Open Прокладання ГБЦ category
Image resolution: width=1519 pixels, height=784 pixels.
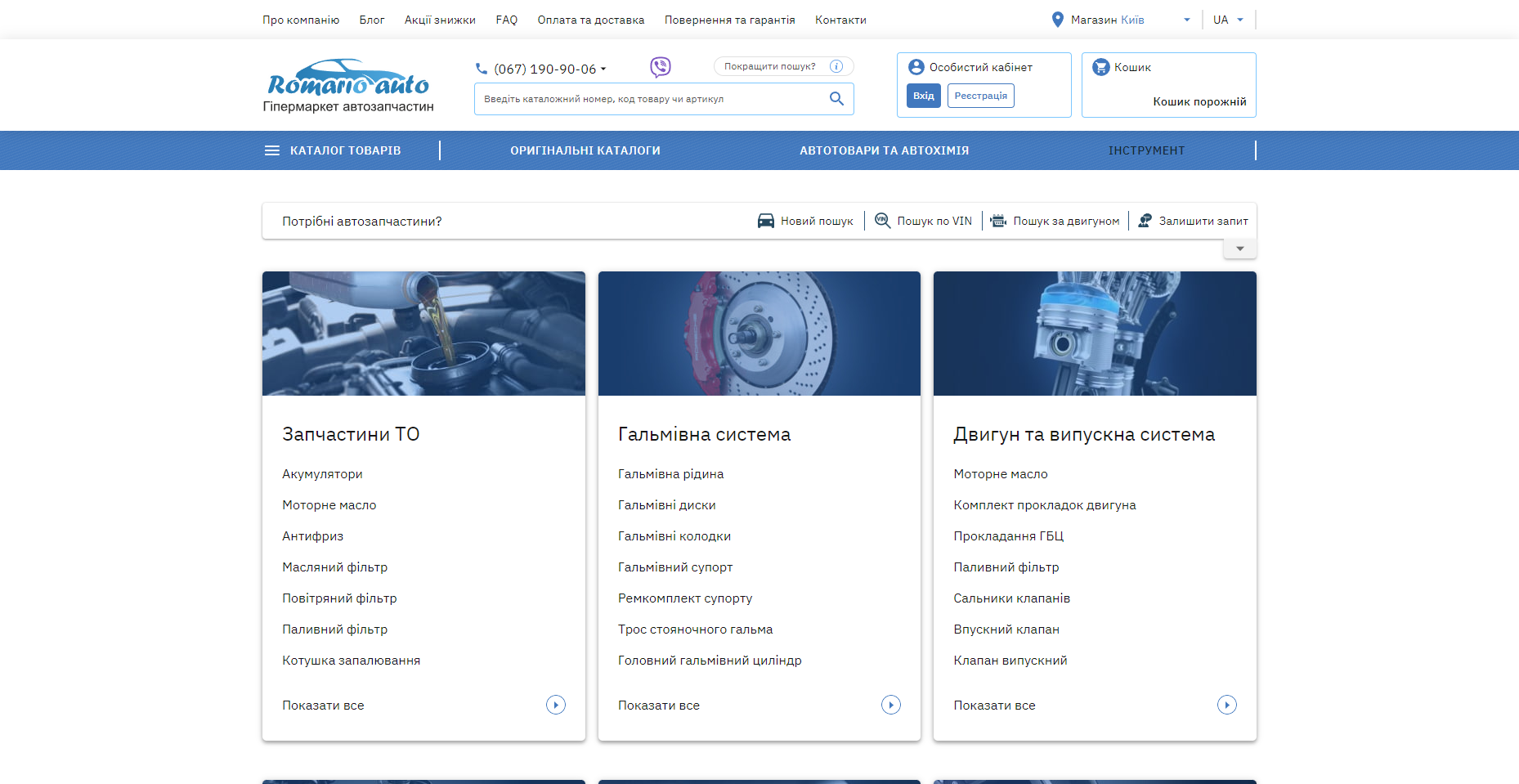(x=1009, y=536)
